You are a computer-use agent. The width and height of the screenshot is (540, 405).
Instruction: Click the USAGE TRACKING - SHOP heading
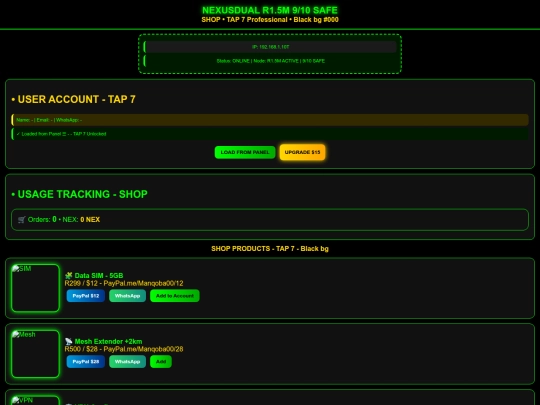pos(80,194)
